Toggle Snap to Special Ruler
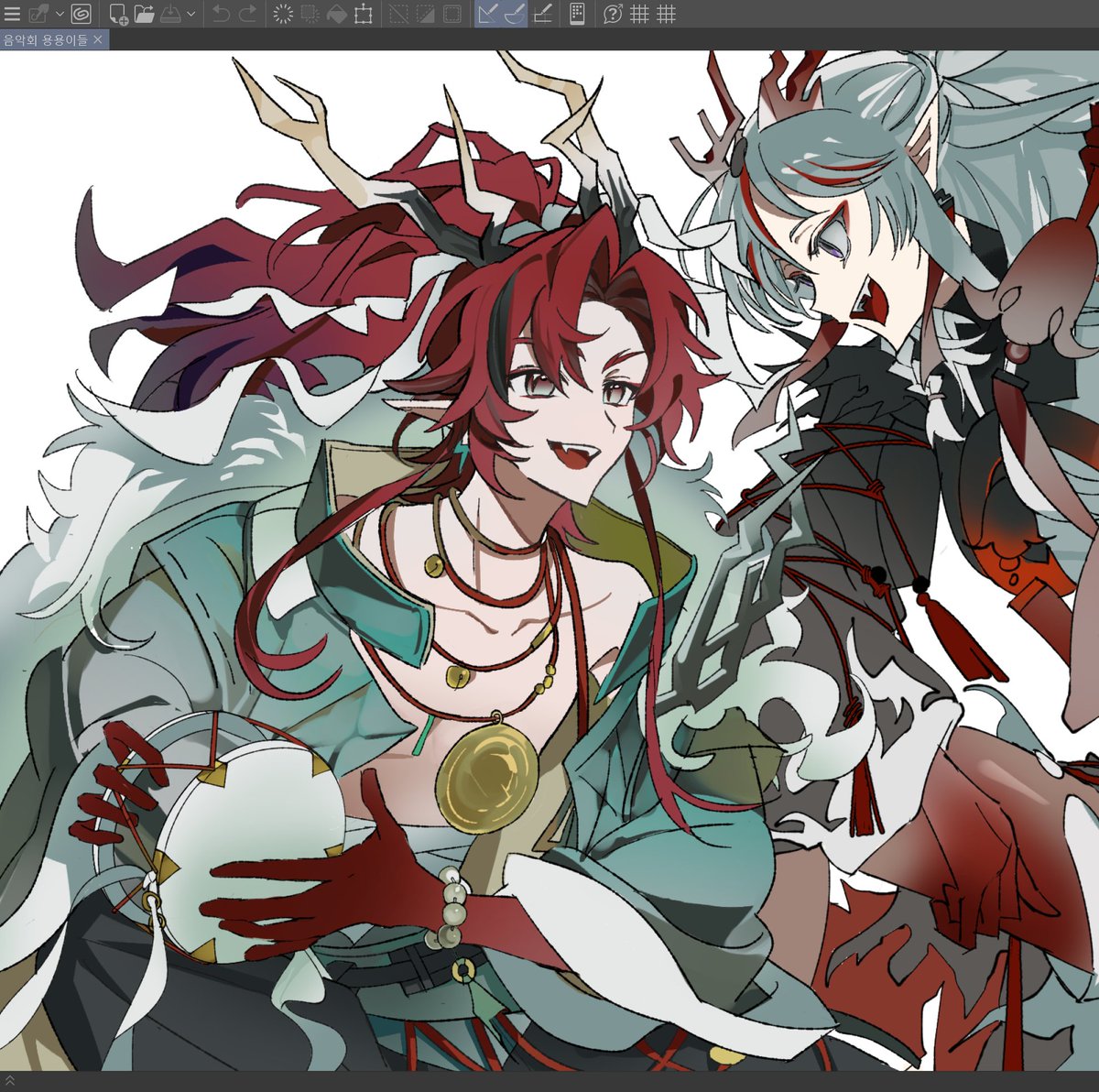The image size is (1099, 1092). [515, 14]
